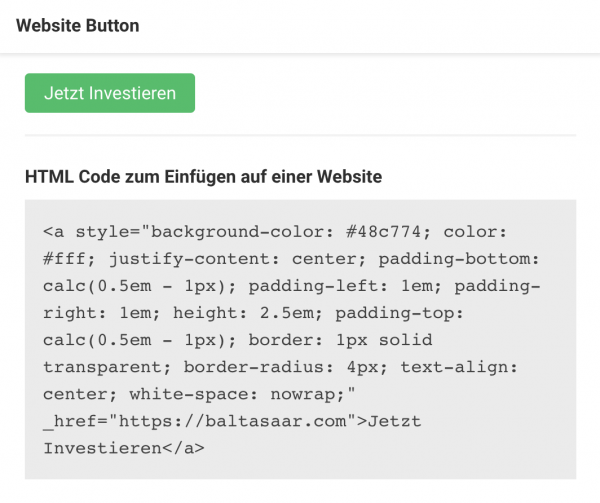Click the word Investieren in code block

[x=103, y=448]
